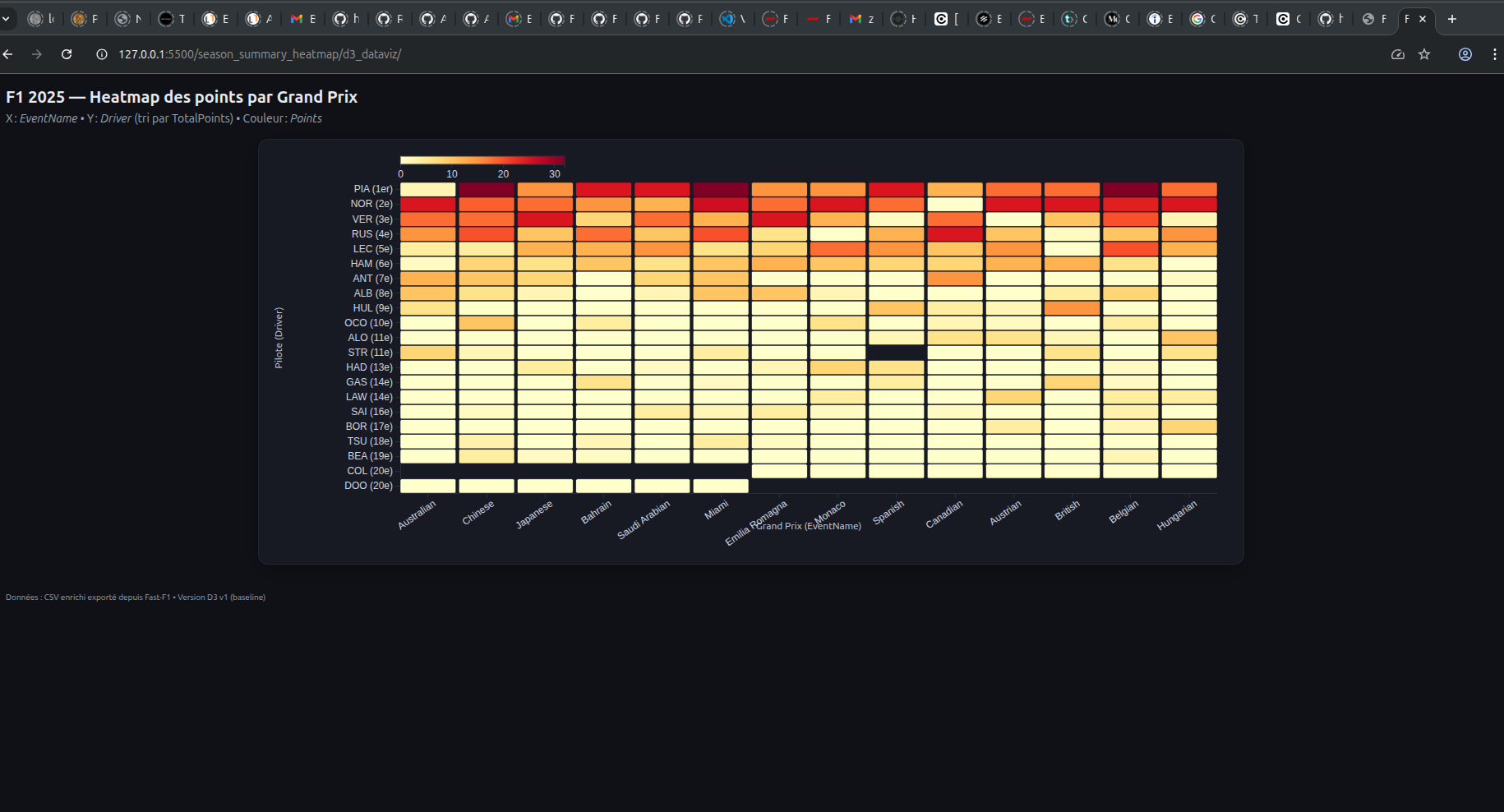Close the active heatmap tab
The width and height of the screenshot is (1504, 812).
tap(1423, 19)
